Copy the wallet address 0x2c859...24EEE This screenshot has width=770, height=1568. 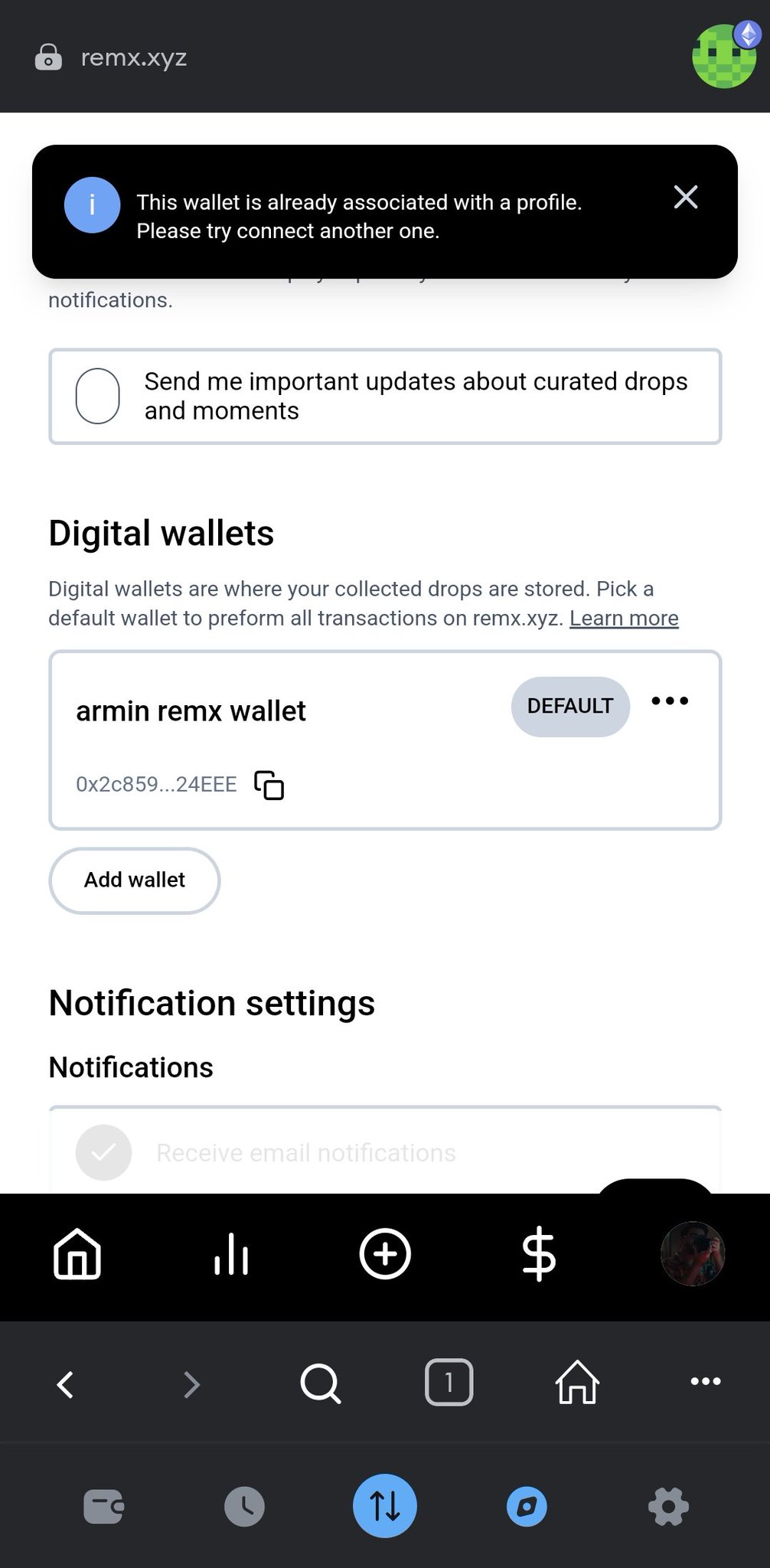click(x=269, y=786)
